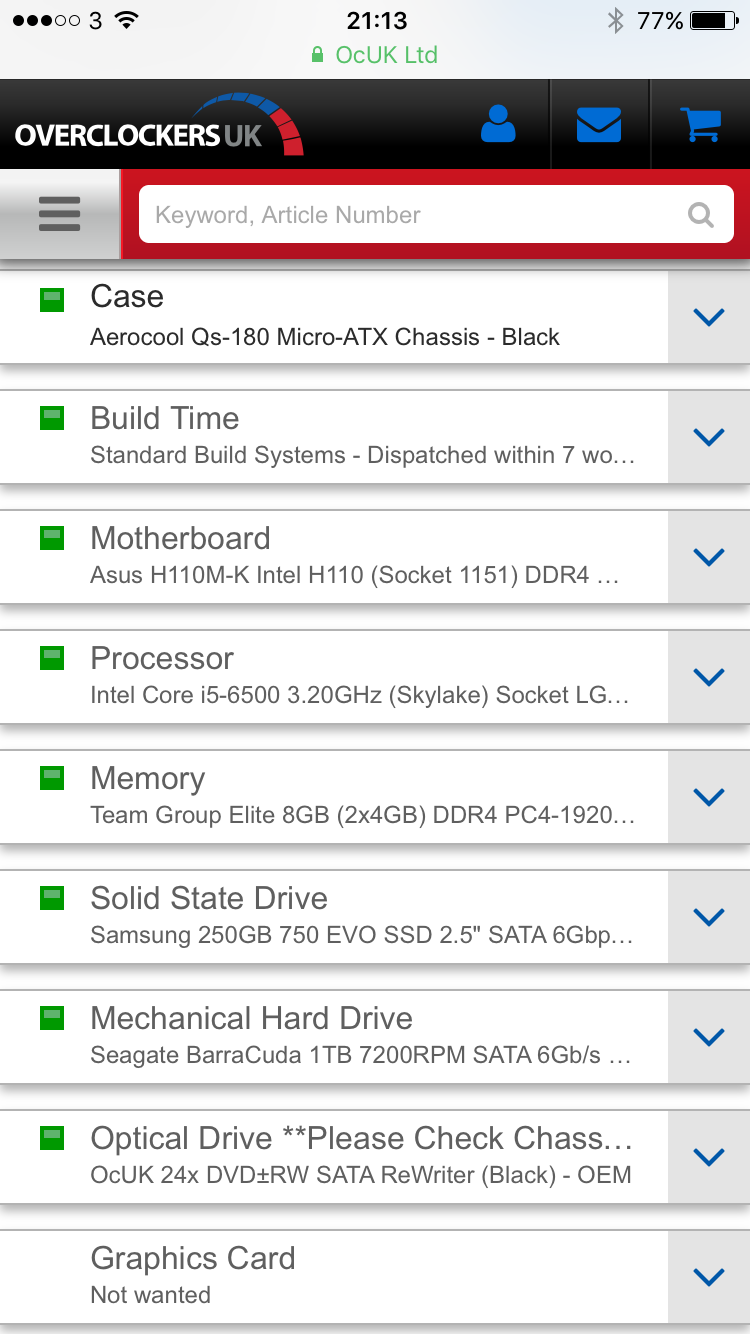Expand the Processor options chevron
The height and width of the screenshot is (1334, 750).
pyautogui.click(x=708, y=677)
